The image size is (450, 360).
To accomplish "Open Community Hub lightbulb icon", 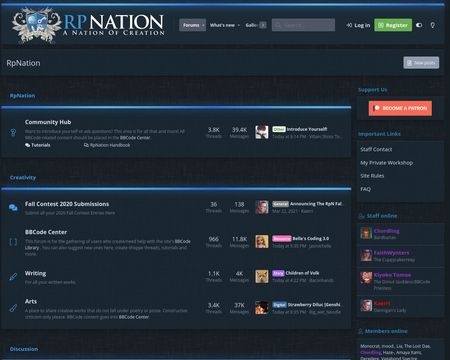I will pyautogui.click(x=13, y=133).
